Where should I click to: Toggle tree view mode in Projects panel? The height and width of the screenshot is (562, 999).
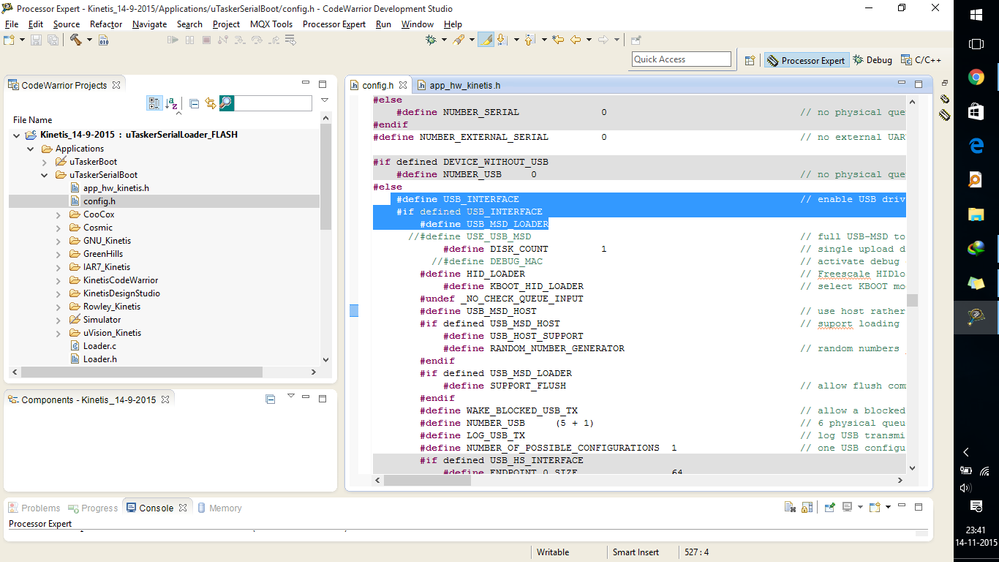tap(154, 103)
